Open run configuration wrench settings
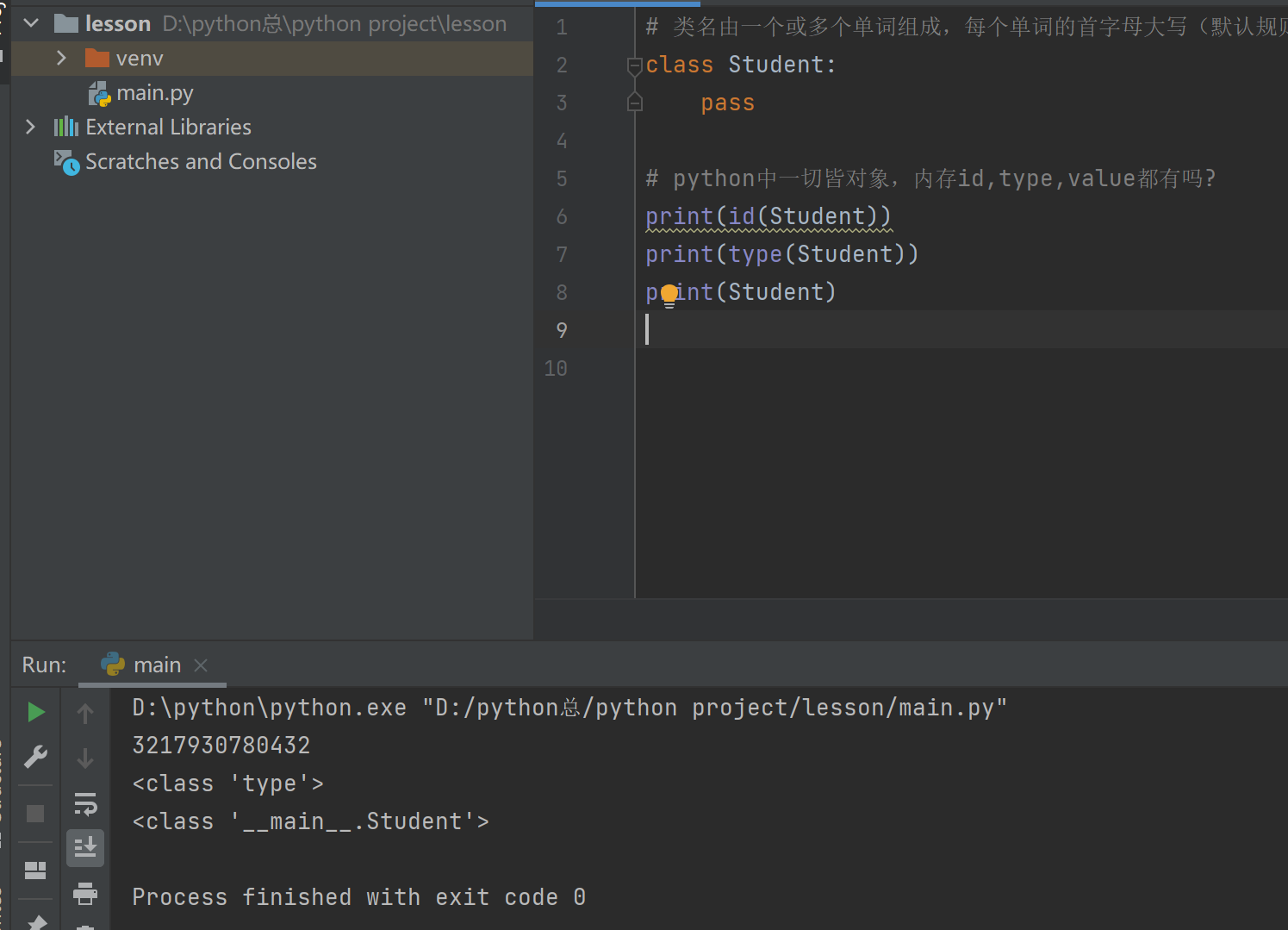 pos(35,757)
